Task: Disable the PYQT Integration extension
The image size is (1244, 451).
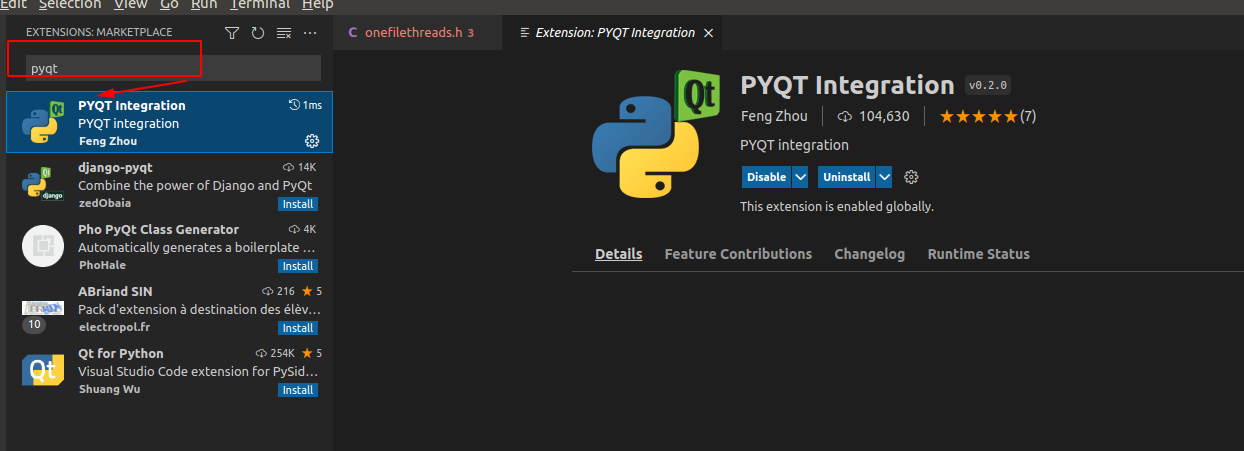Action: tap(766, 177)
